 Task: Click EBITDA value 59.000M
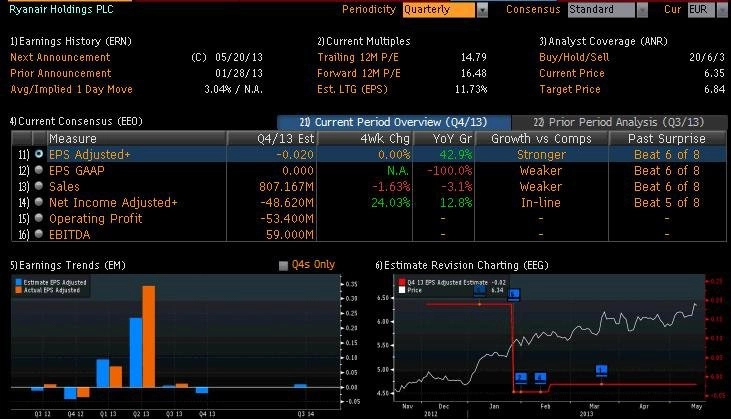[x=290, y=234]
